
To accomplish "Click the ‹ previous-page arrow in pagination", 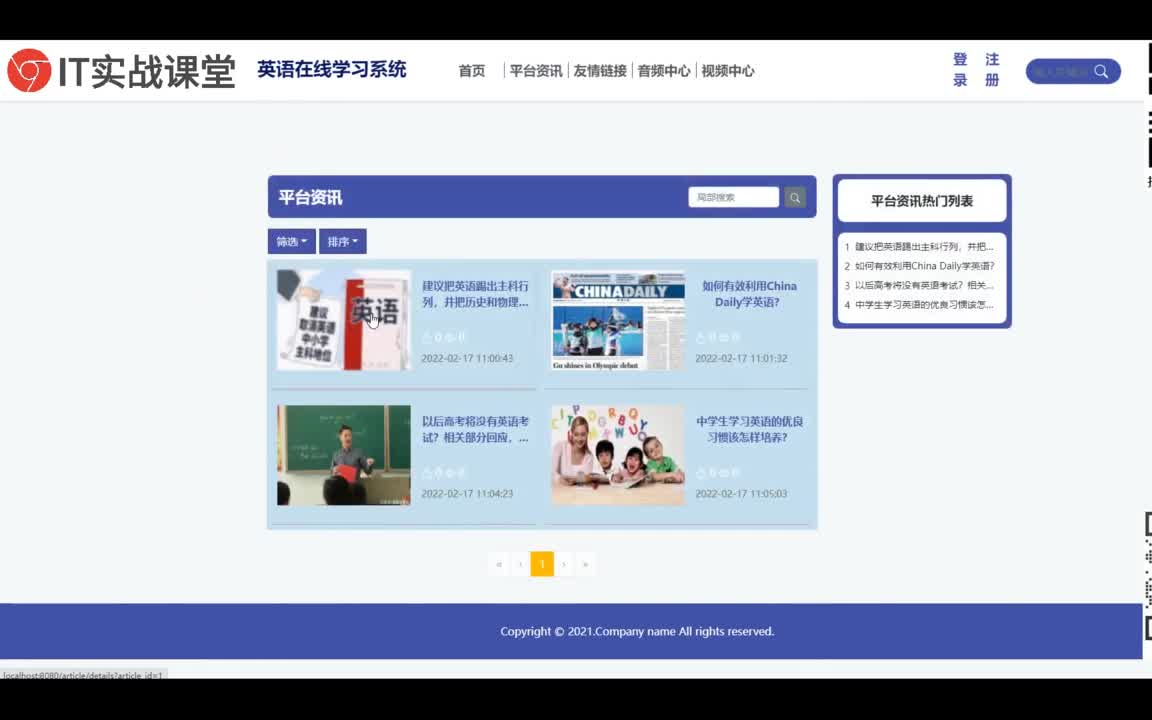I will (520, 564).
